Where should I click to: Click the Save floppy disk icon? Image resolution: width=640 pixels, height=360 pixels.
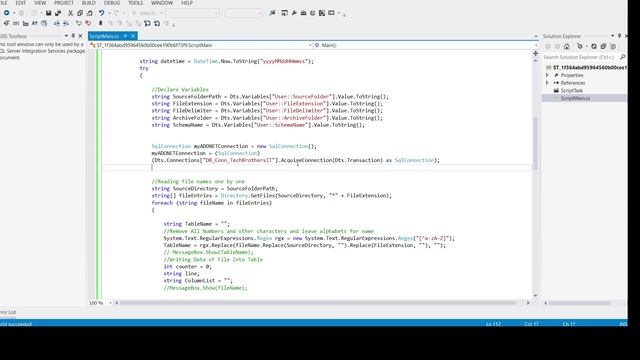(x=48, y=13)
